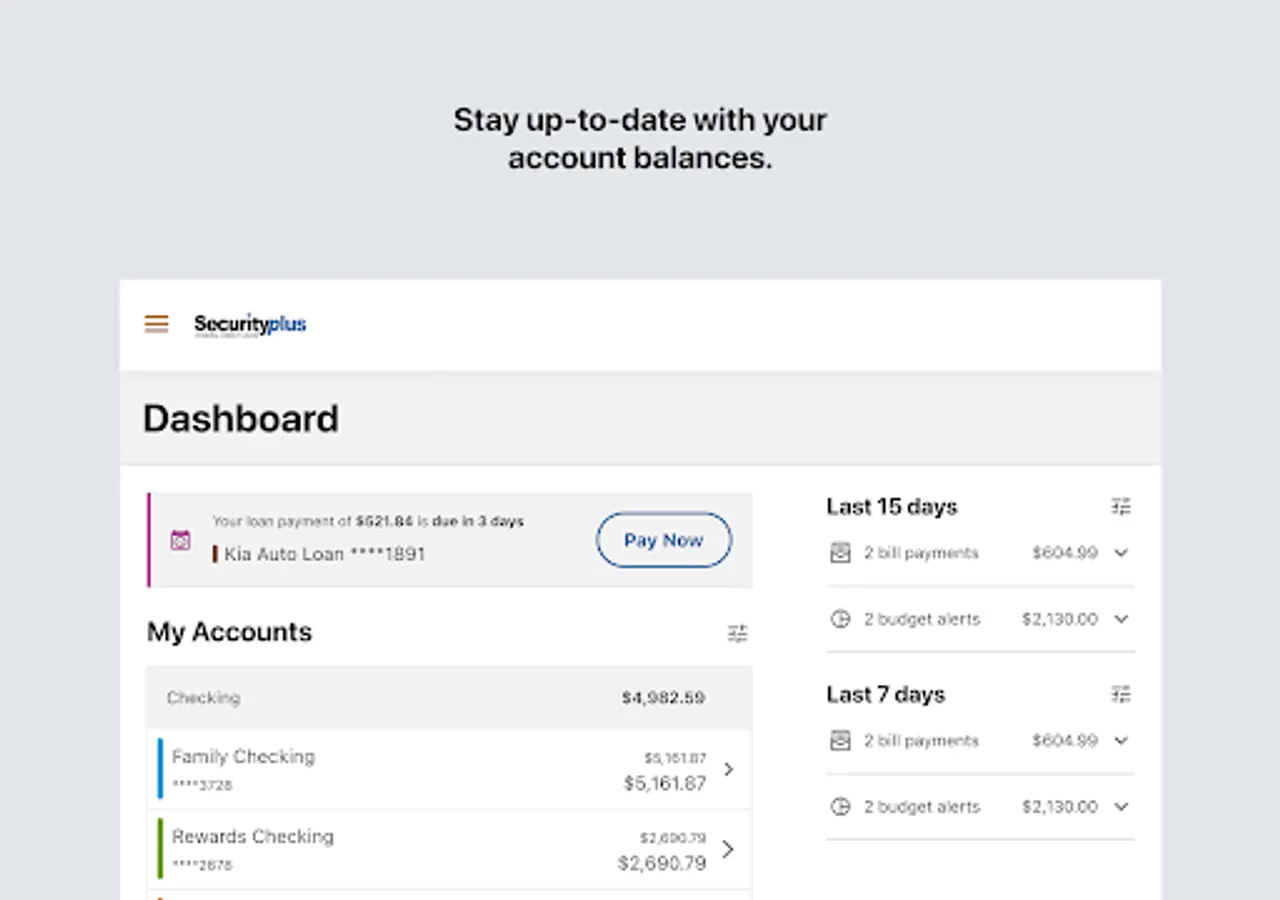Click budget alerts icon under Last 15 days

841,619
